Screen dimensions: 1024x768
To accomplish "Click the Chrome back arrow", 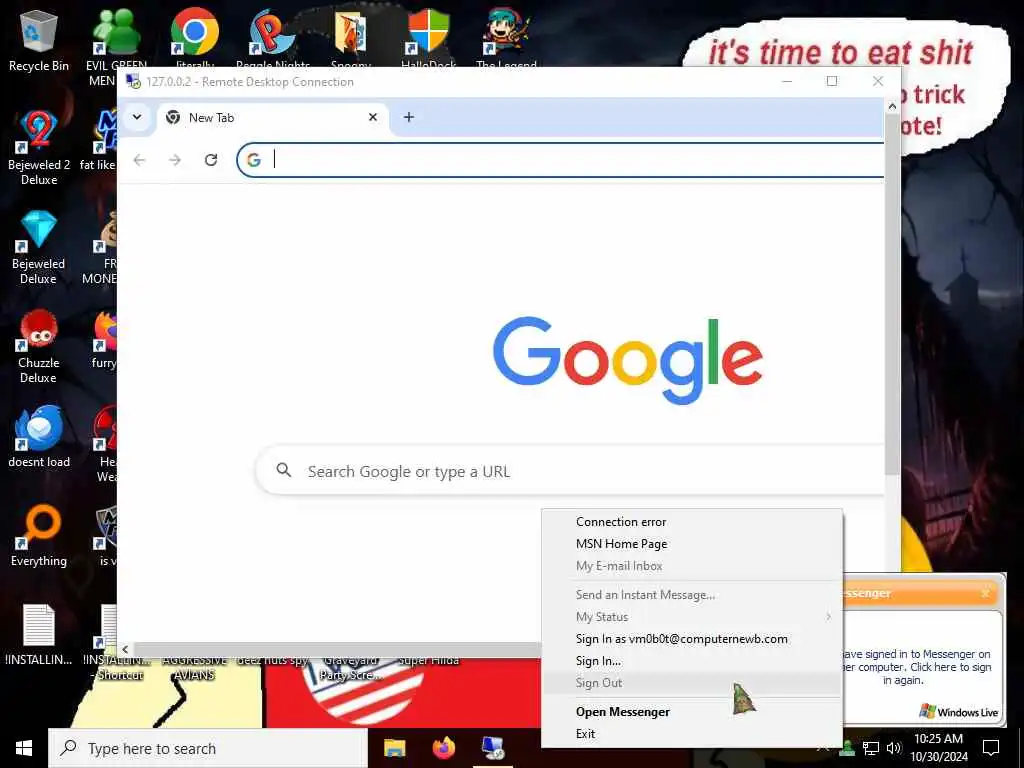I will tap(139, 160).
